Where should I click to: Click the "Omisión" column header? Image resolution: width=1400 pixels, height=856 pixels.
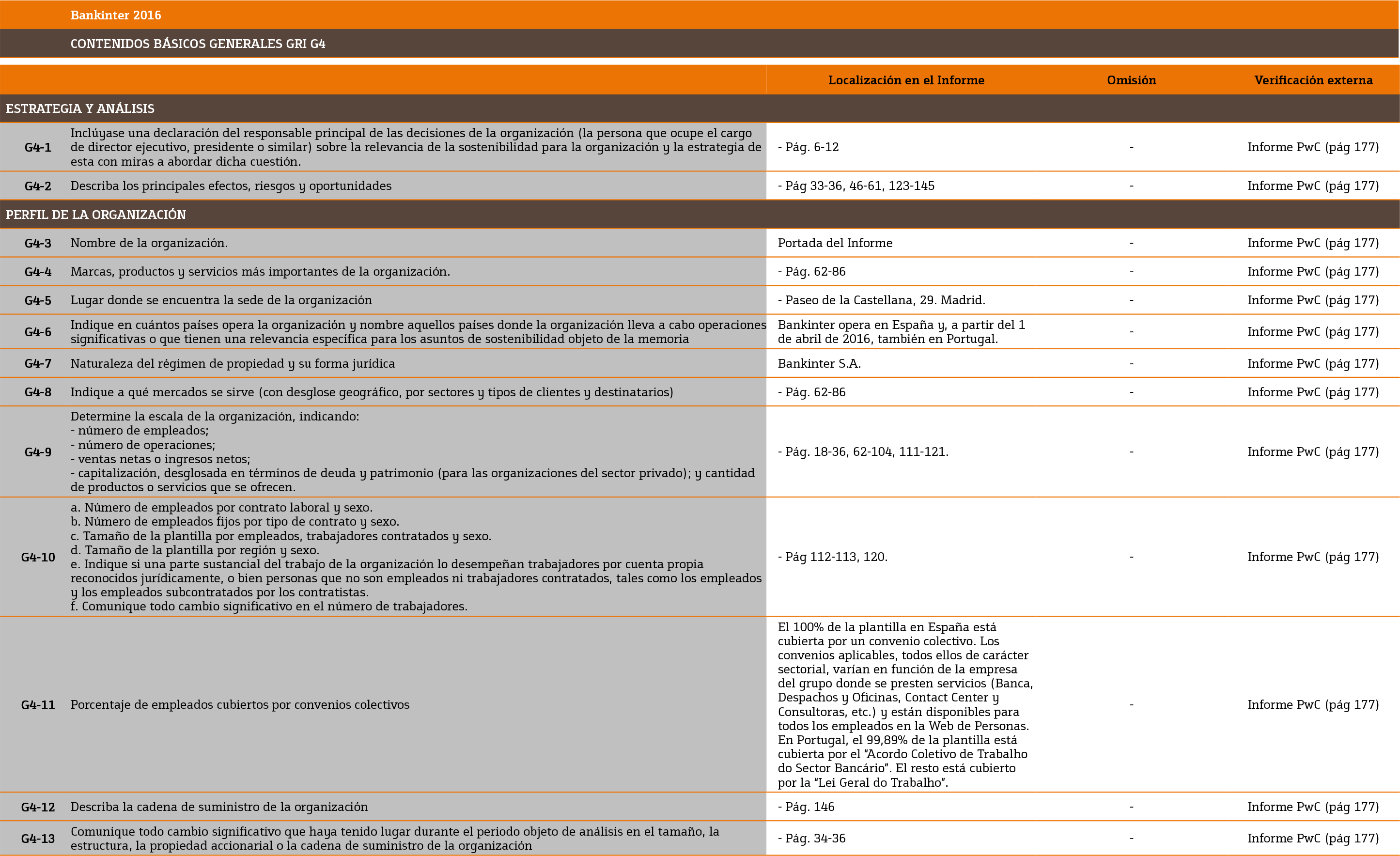click(x=1131, y=80)
